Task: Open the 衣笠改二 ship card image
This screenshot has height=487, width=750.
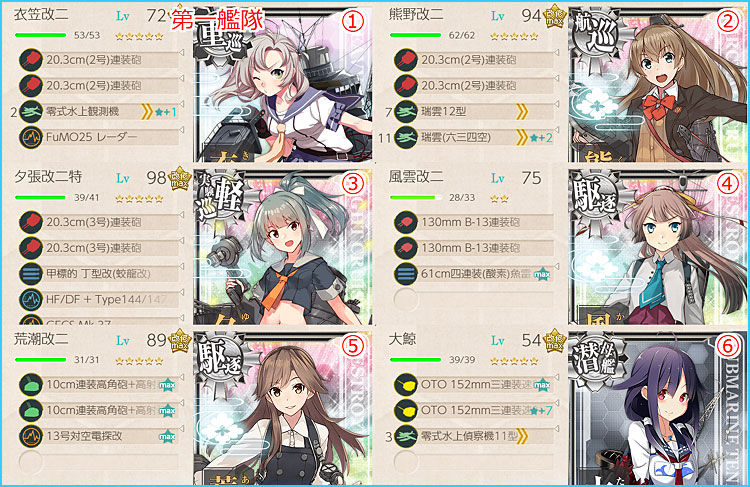Action: [x=283, y=84]
